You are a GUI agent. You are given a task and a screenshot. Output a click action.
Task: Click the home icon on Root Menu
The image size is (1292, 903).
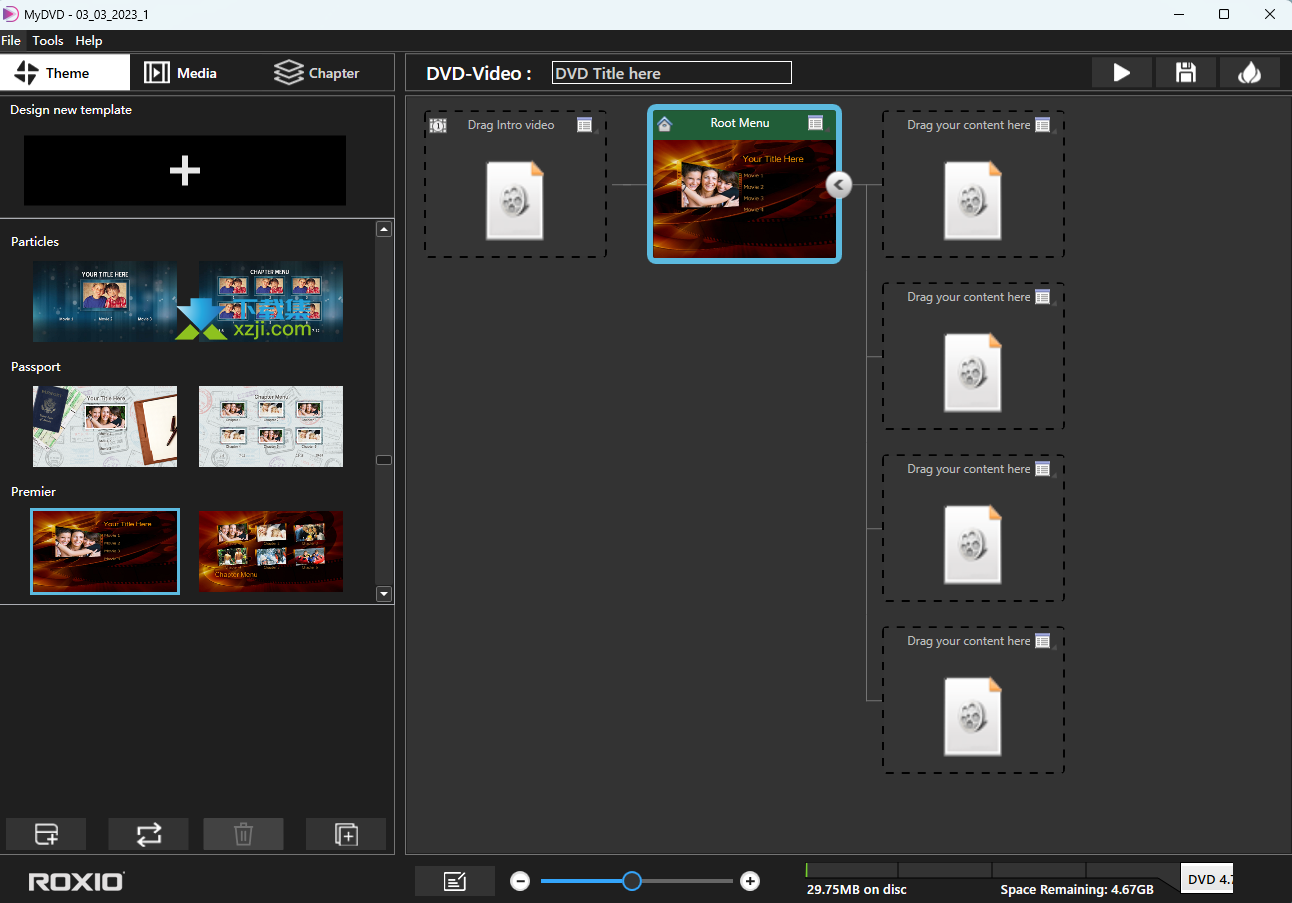pos(665,124)
